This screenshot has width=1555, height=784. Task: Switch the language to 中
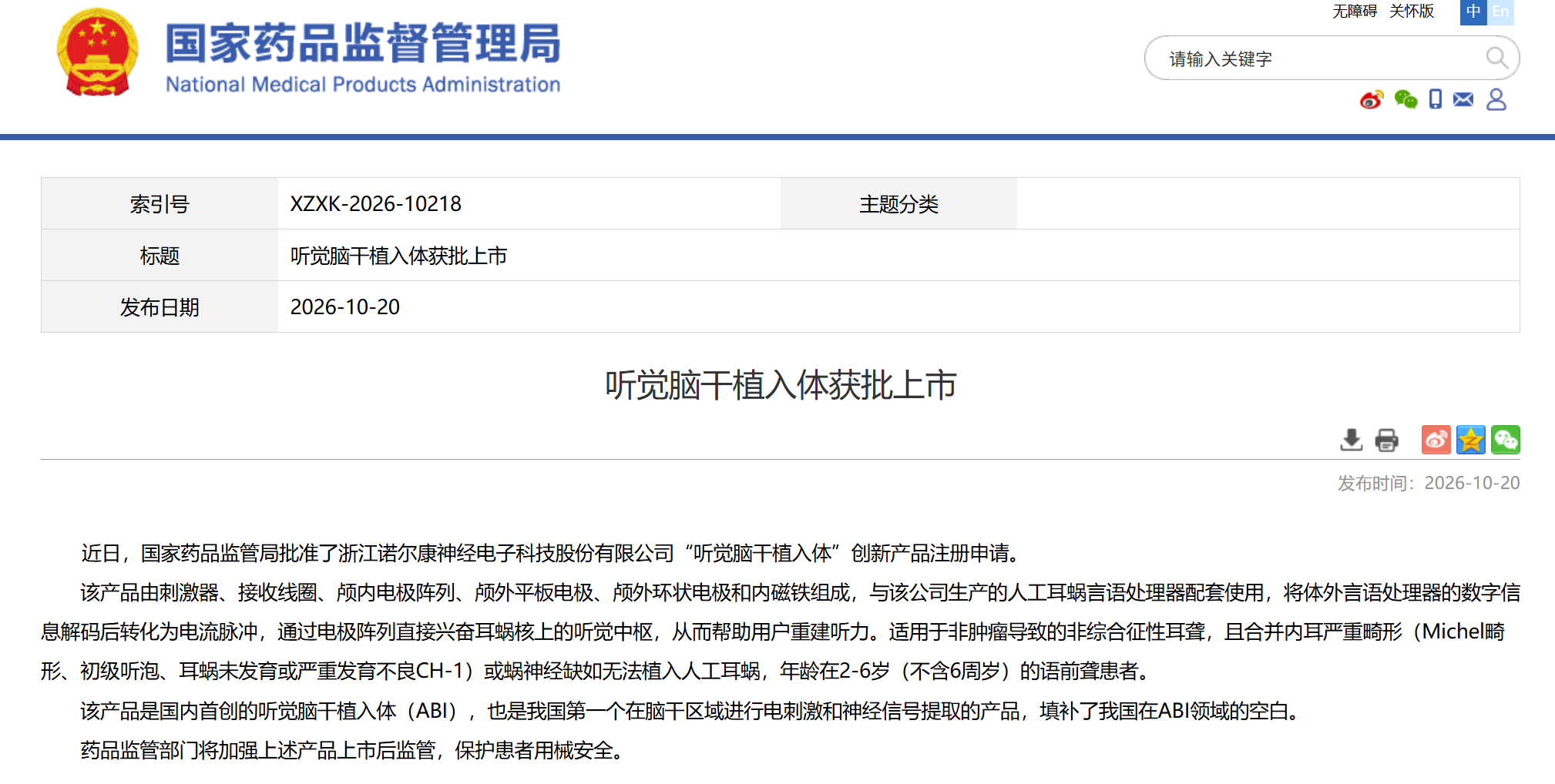[x=1473, y=12]
